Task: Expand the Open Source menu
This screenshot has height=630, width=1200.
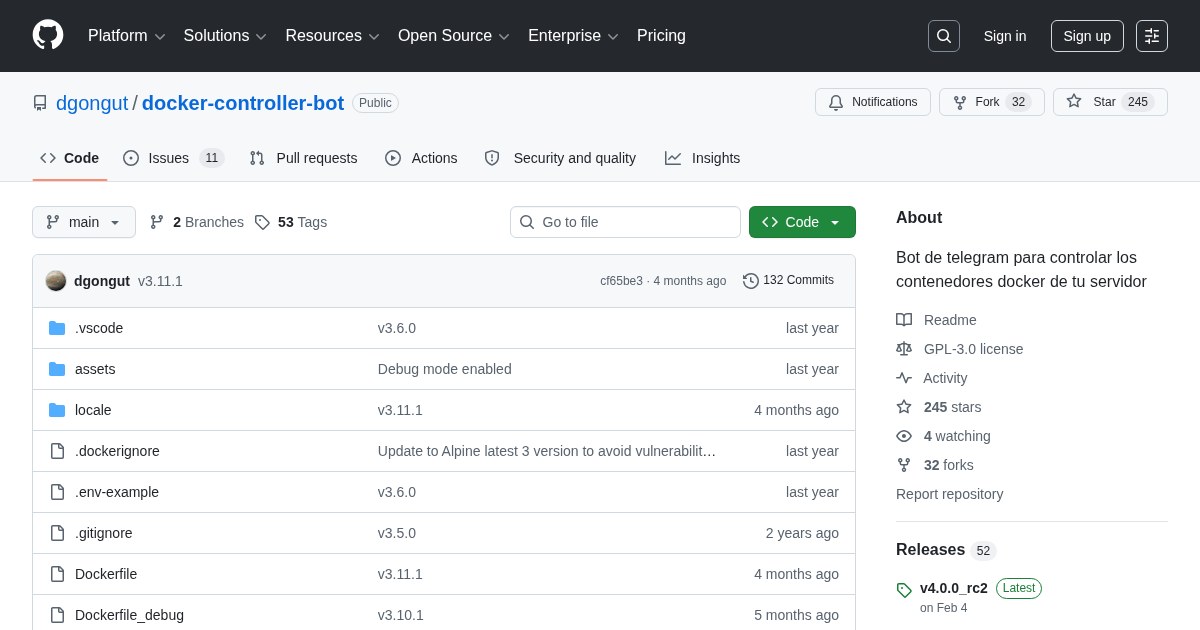Action: click(x=454, y=36)
